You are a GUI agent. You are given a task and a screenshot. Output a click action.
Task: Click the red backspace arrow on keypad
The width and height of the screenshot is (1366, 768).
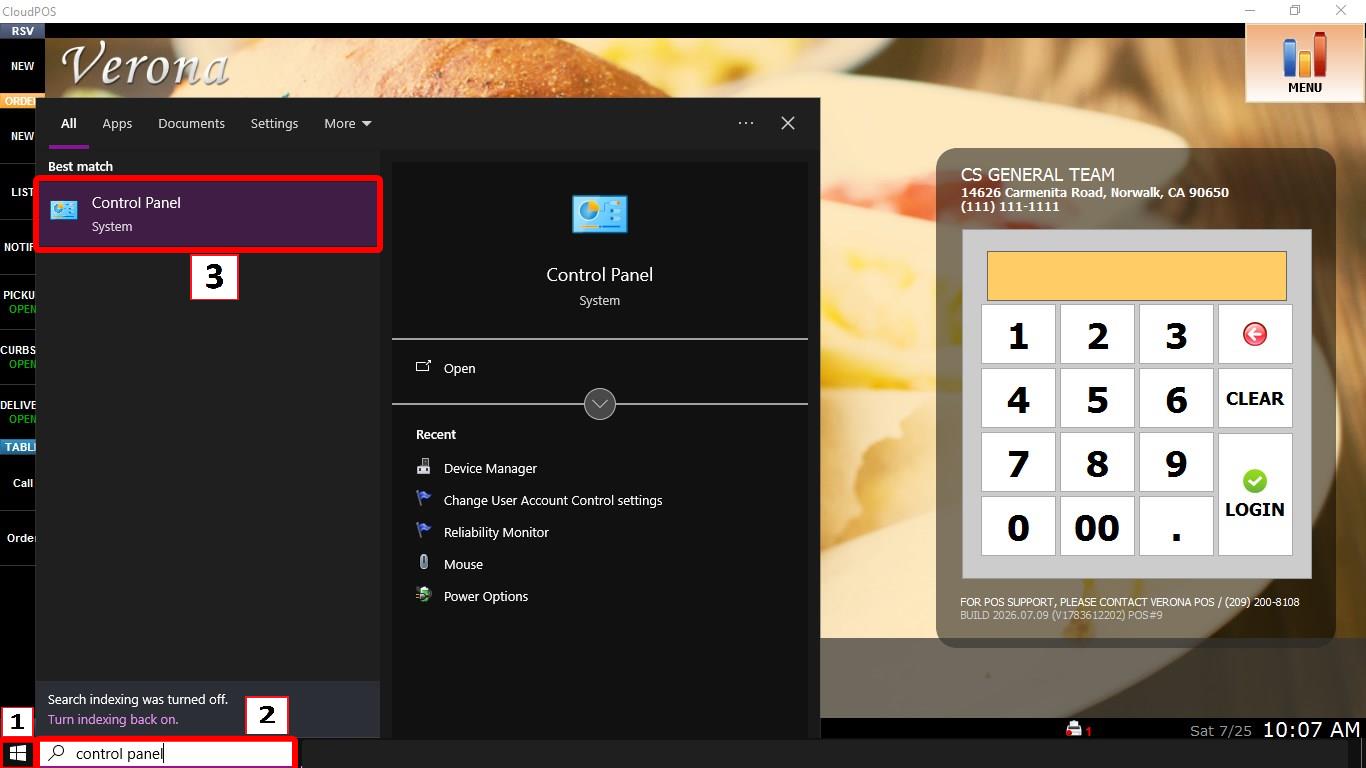coord(1255,334)
